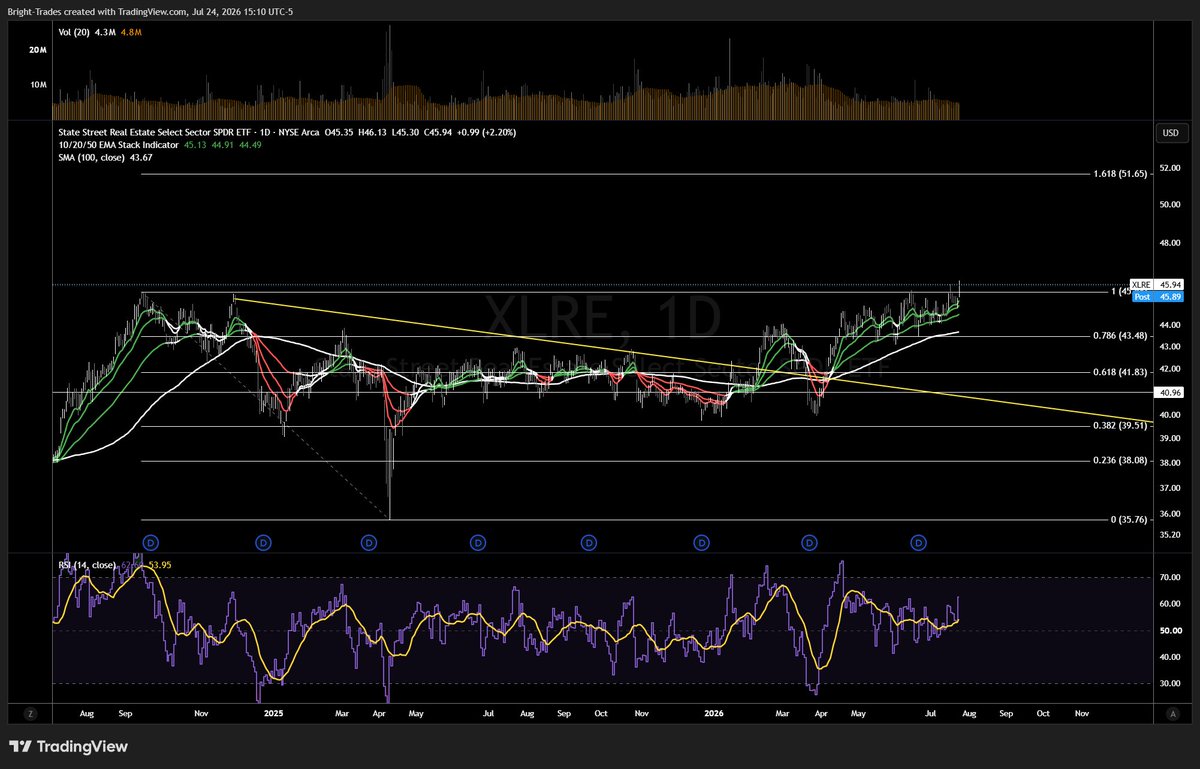Click the 35.20 price axis label

(1170, 535)
